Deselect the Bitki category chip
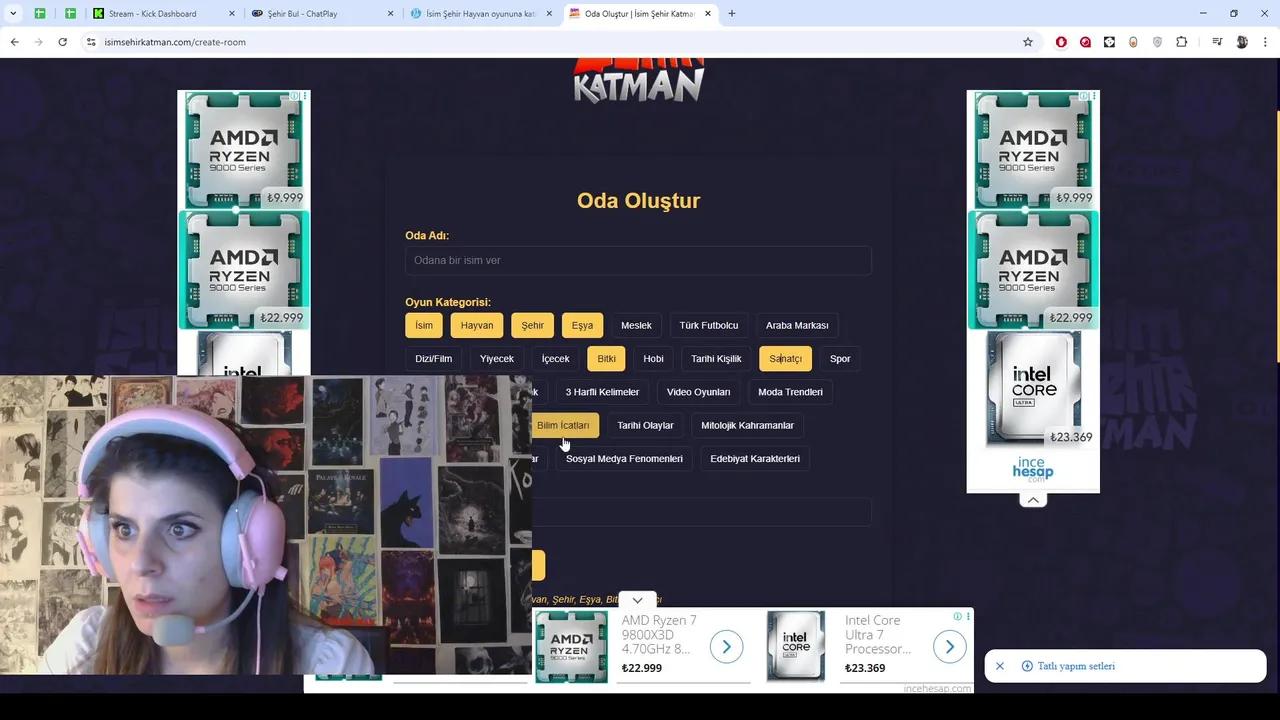 [x=607, y=359]
